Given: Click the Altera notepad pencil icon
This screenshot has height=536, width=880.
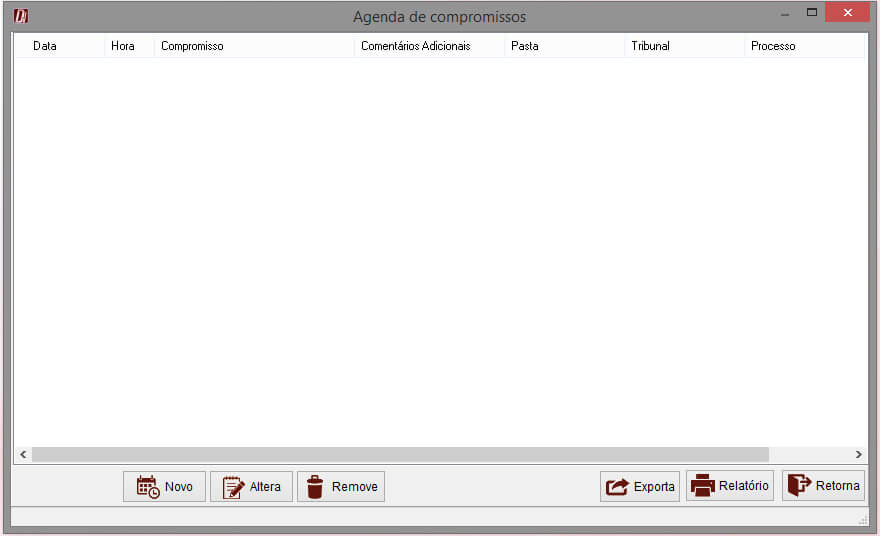Looking at the screenshot, I should pyautogui.click(x=233, y=487).
